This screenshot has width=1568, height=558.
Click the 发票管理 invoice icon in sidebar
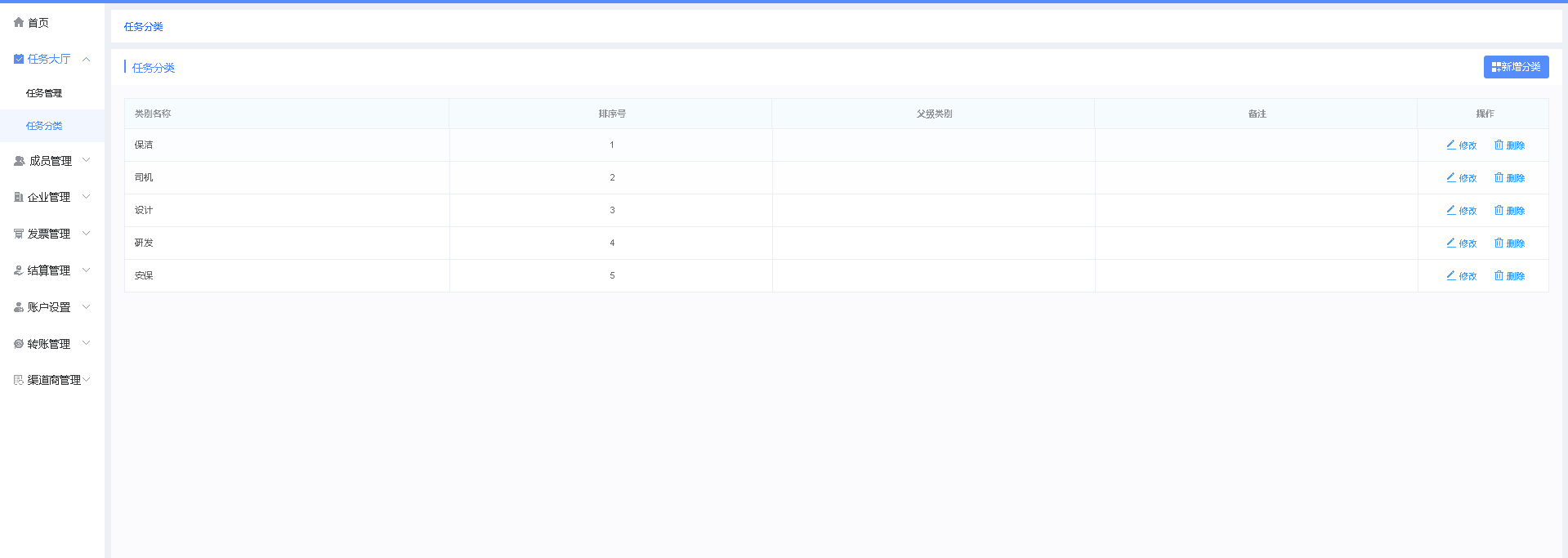coord(19,234)
